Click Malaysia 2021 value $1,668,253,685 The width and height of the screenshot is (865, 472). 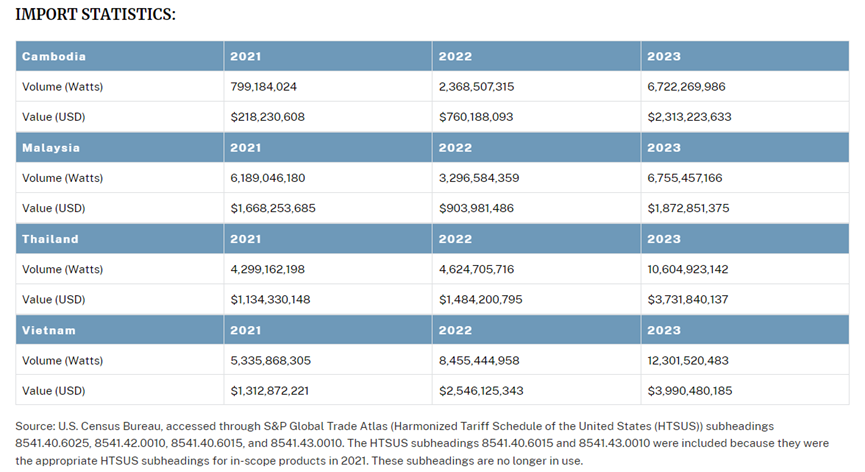click(273, 208)
